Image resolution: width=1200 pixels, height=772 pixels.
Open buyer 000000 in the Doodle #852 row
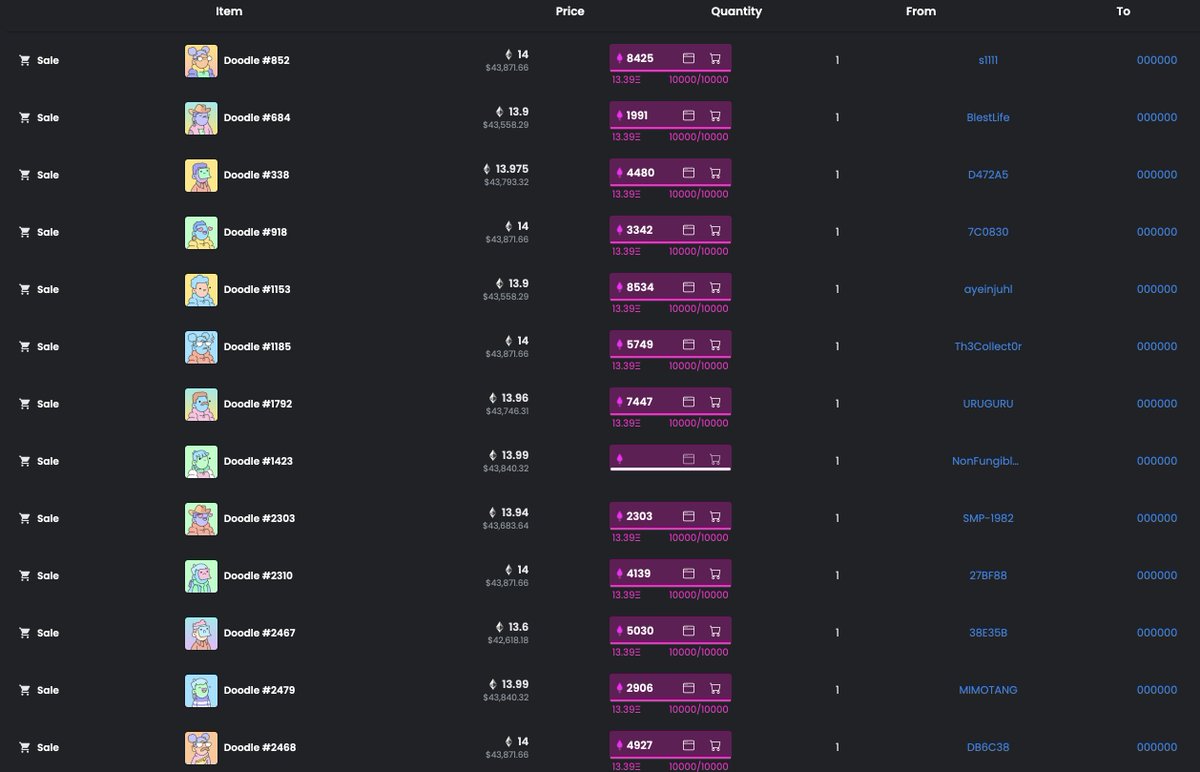click(1157, 60)
